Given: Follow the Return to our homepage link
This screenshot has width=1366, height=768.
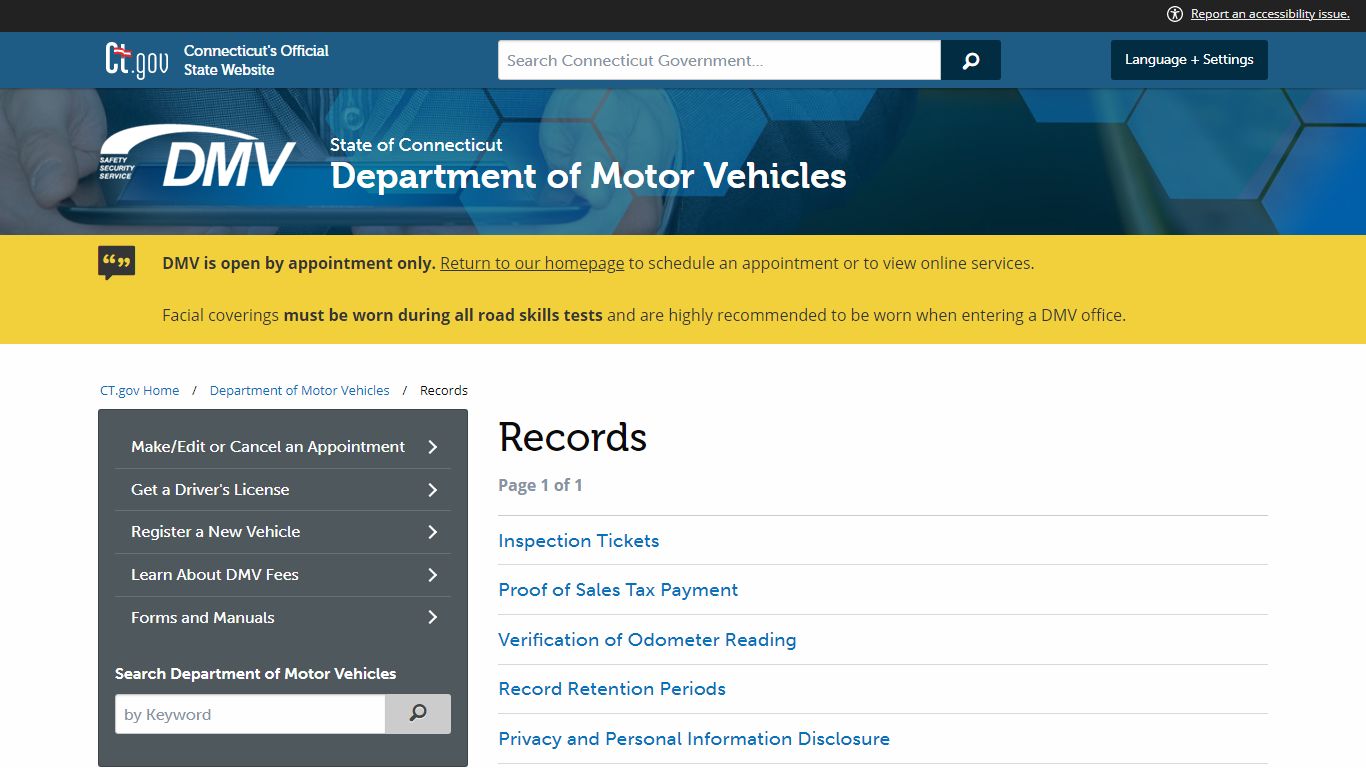Looking at the screenshot, I should 532,264.
